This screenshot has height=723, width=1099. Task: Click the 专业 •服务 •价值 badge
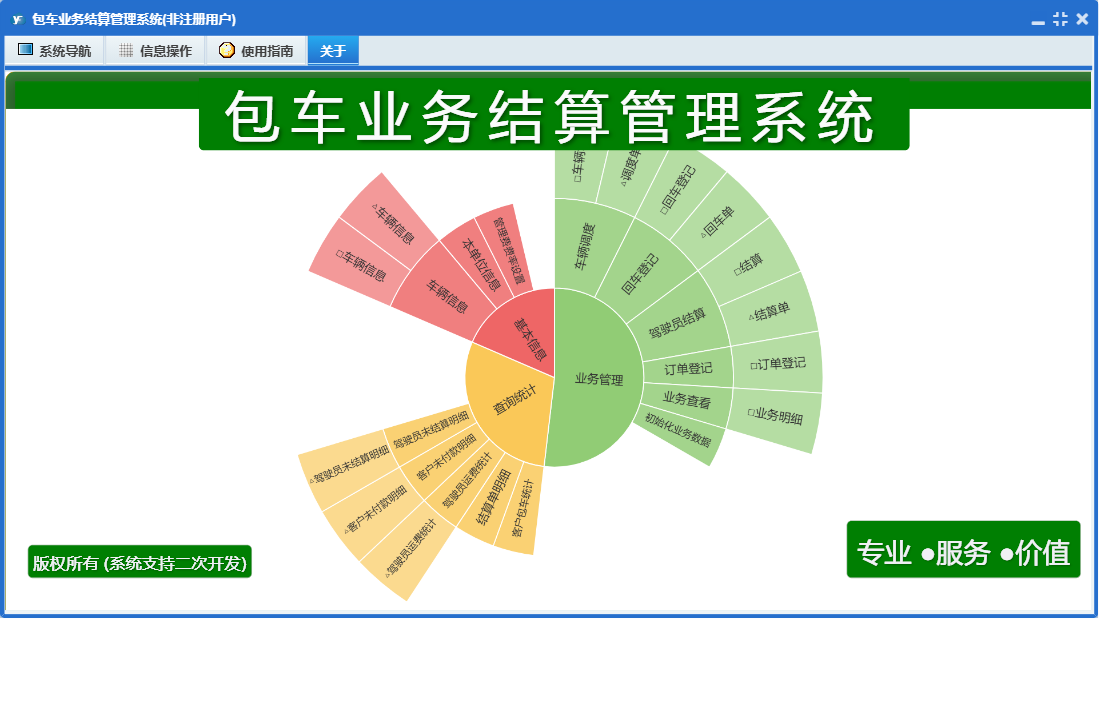pos(963,550)
